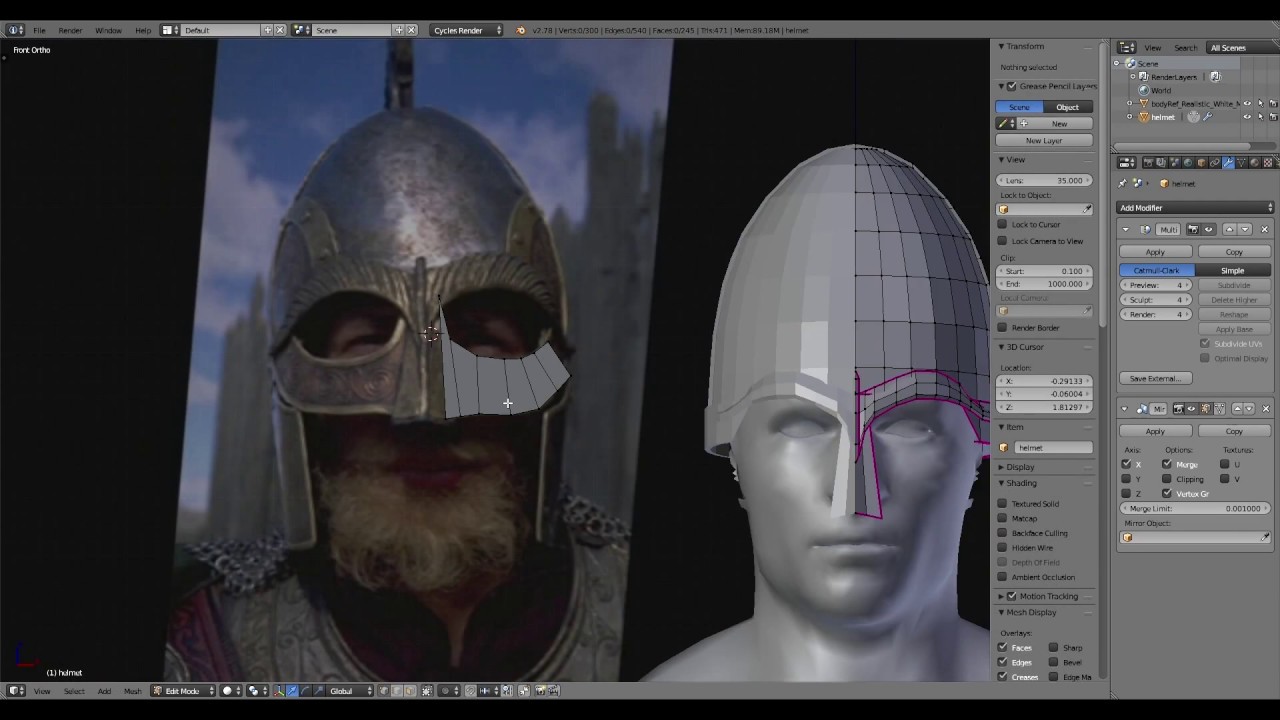Viewport: 1280px width, 720px height.
Task: Collapse the Transform panel
Action: click(1001, 46)
